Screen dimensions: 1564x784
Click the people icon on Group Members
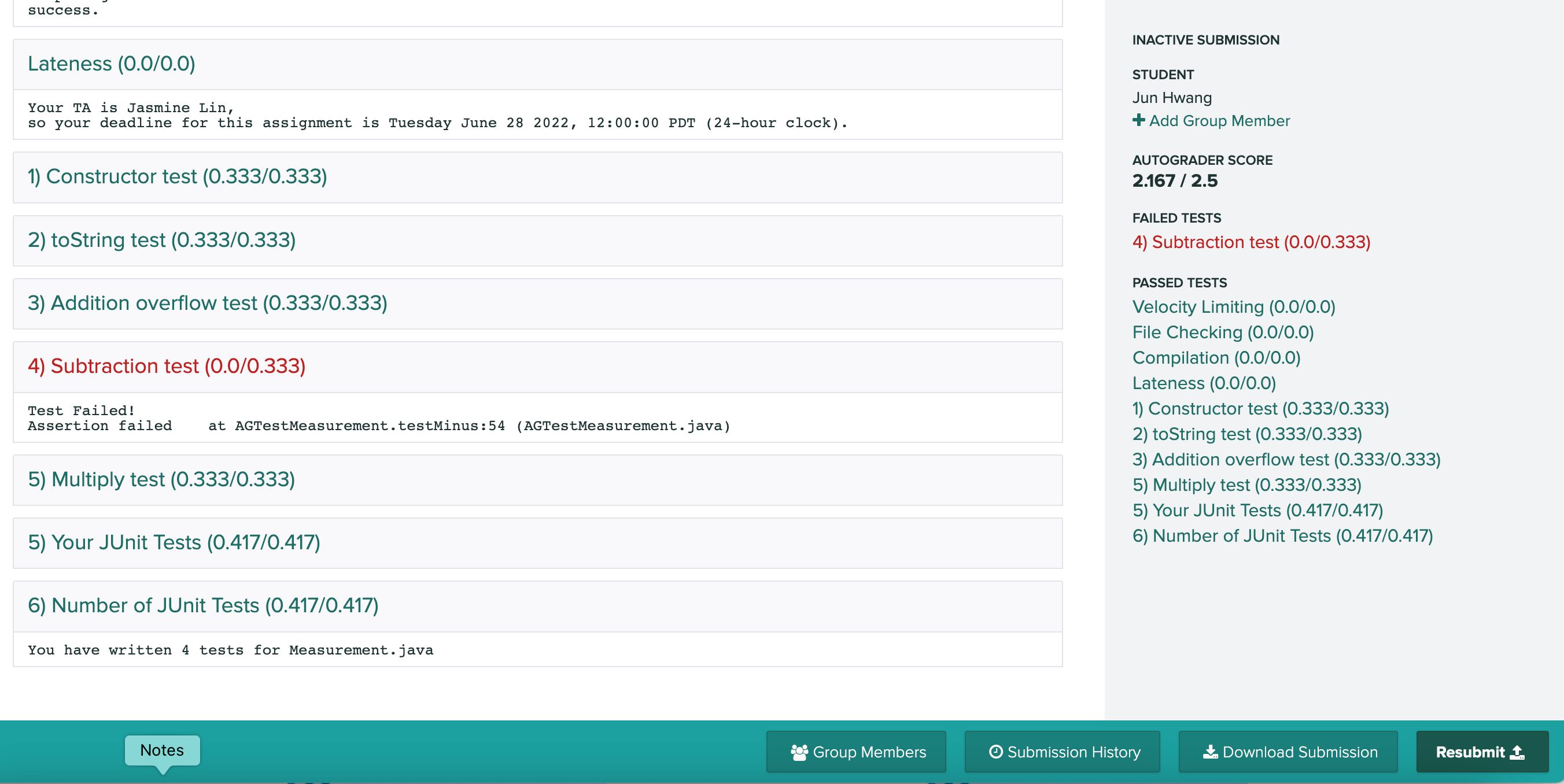coord(799,752)
